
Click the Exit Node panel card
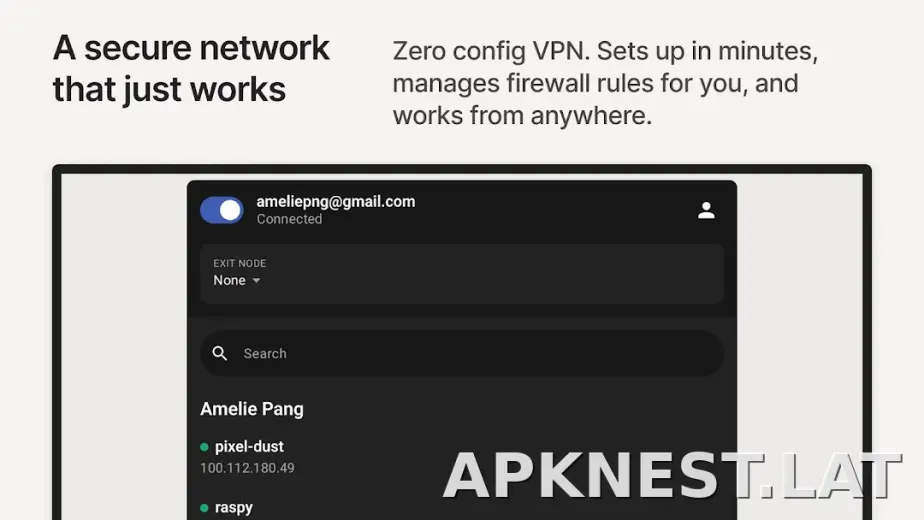coord(462,274)
